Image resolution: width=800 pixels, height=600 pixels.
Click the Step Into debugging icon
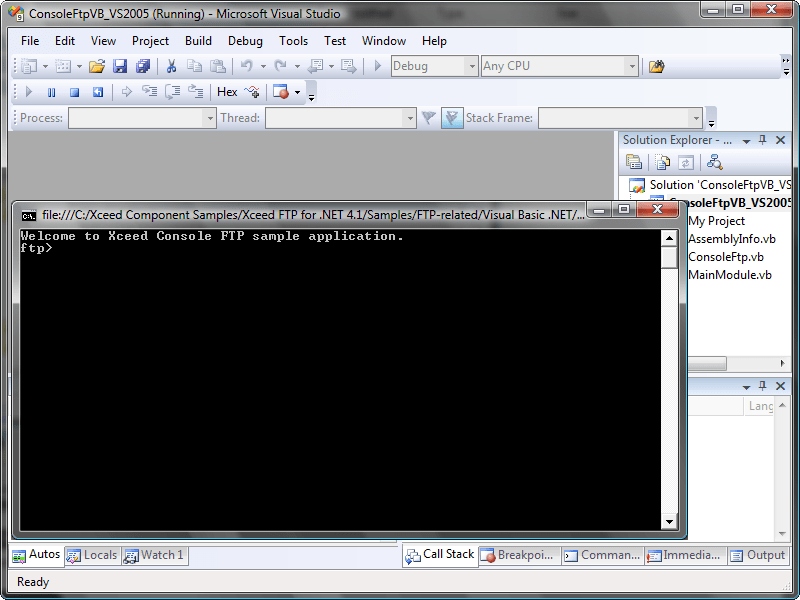point(149,91)
